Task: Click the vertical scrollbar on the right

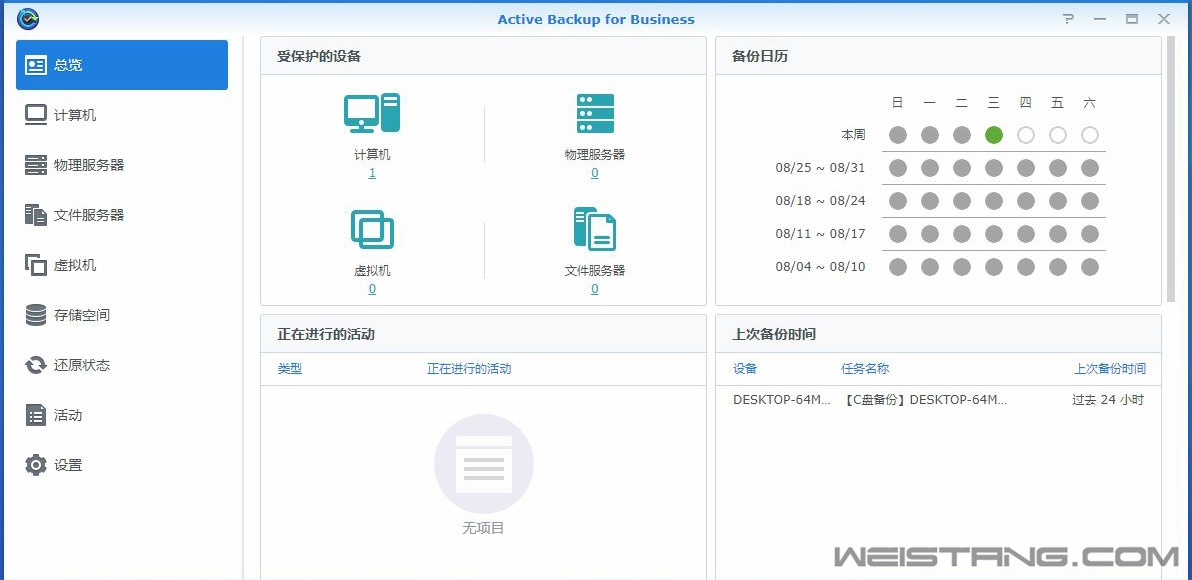Action: pyautogui.click(x=1171, y=170)
